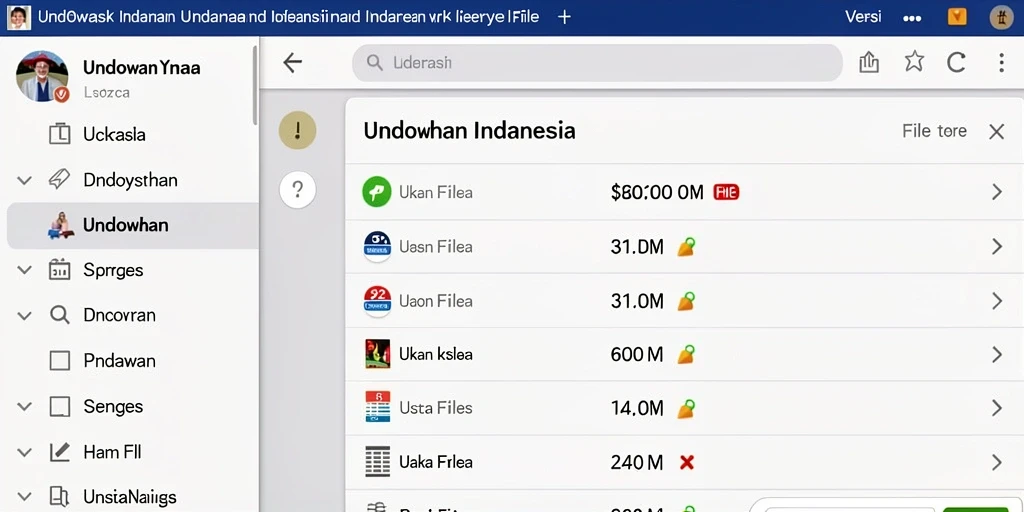The width and height of the screenshot is (1024, 512).
Task: Toggle the Senges checkbox
Action: [x=59, y=406]
